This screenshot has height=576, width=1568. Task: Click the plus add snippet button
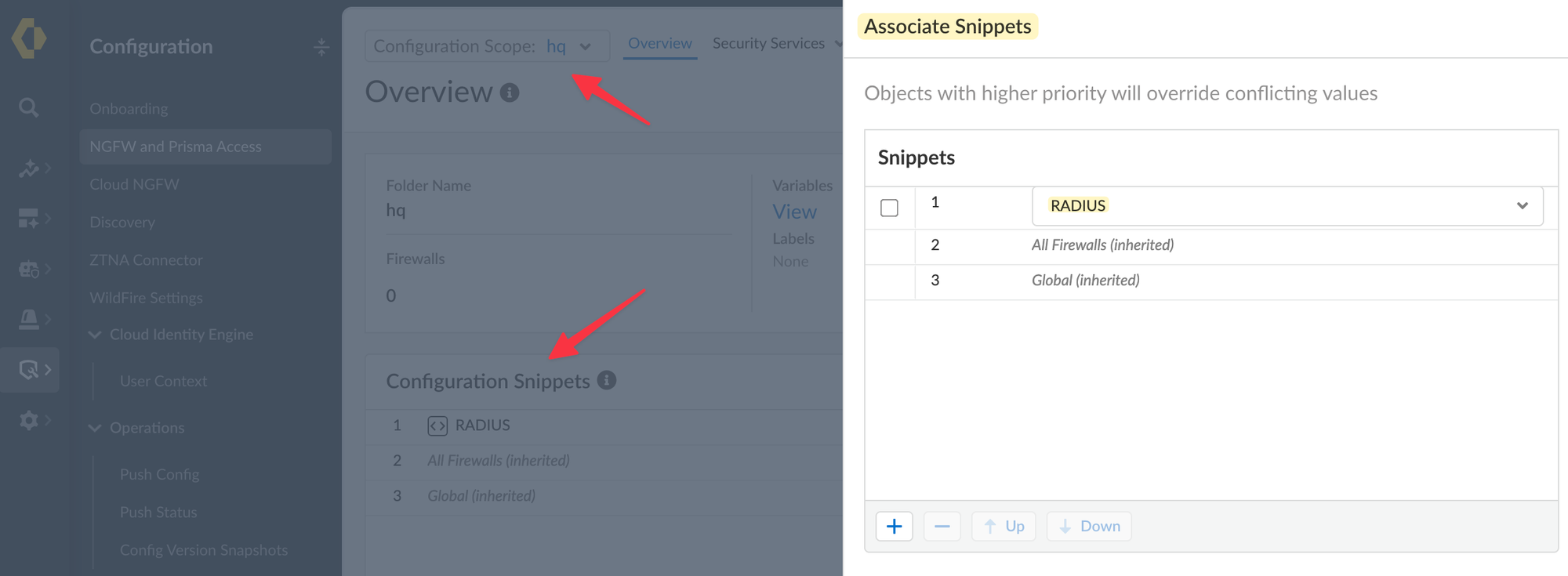pyautogui.click(x=894, y=526)
